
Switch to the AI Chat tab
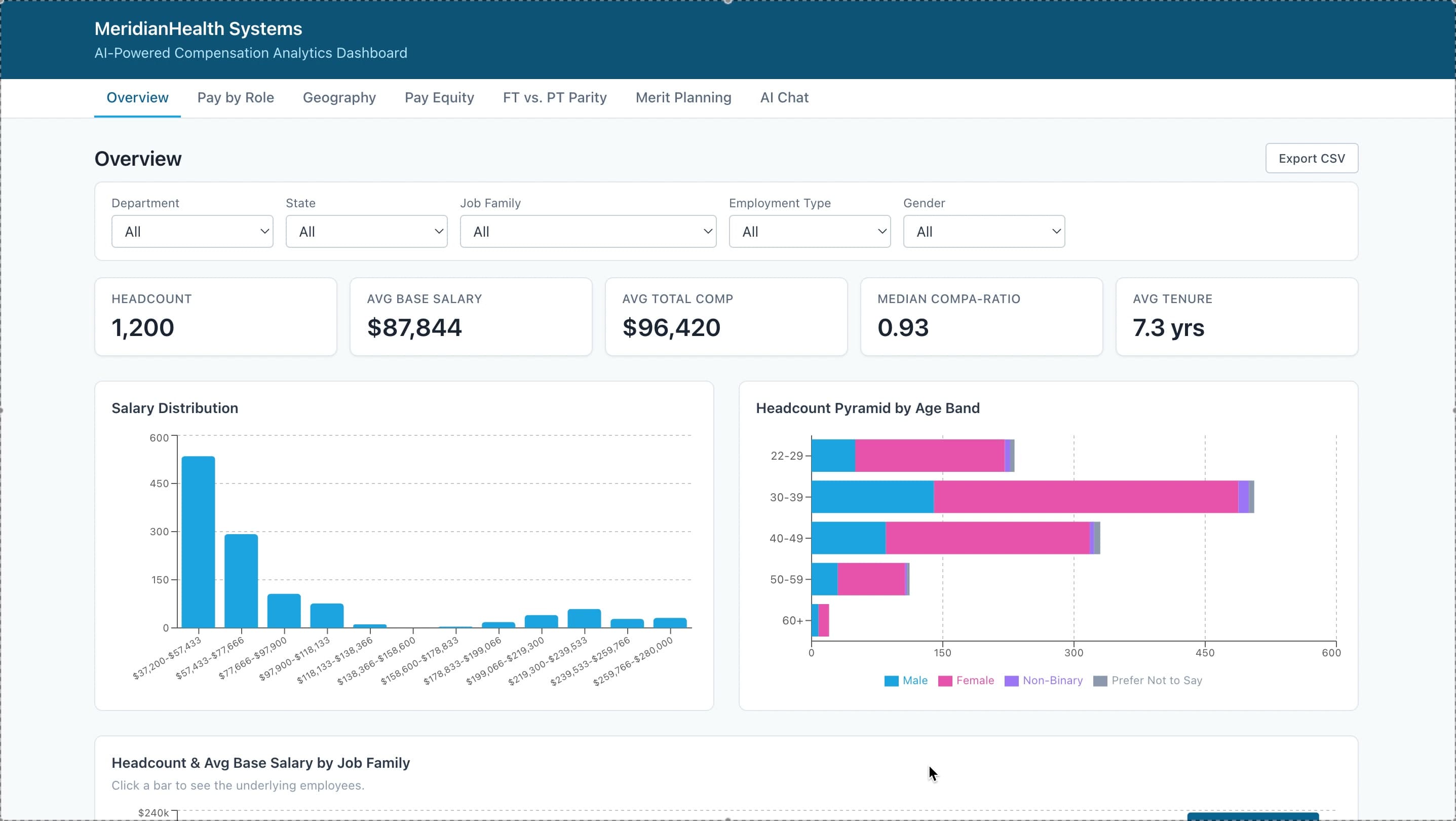pos(784,98)
